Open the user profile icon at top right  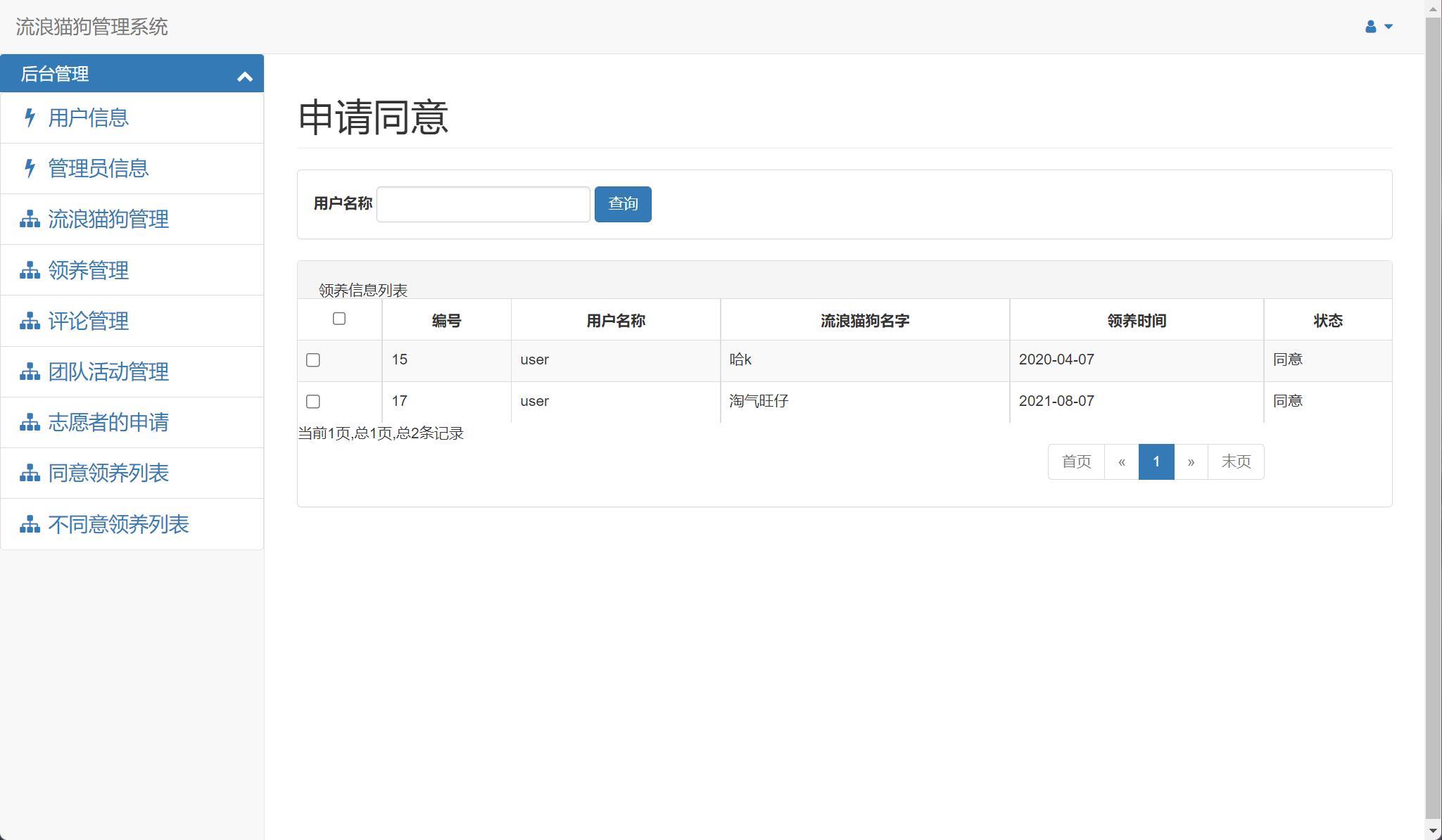pyautogui.click(x=1368, y=26)
